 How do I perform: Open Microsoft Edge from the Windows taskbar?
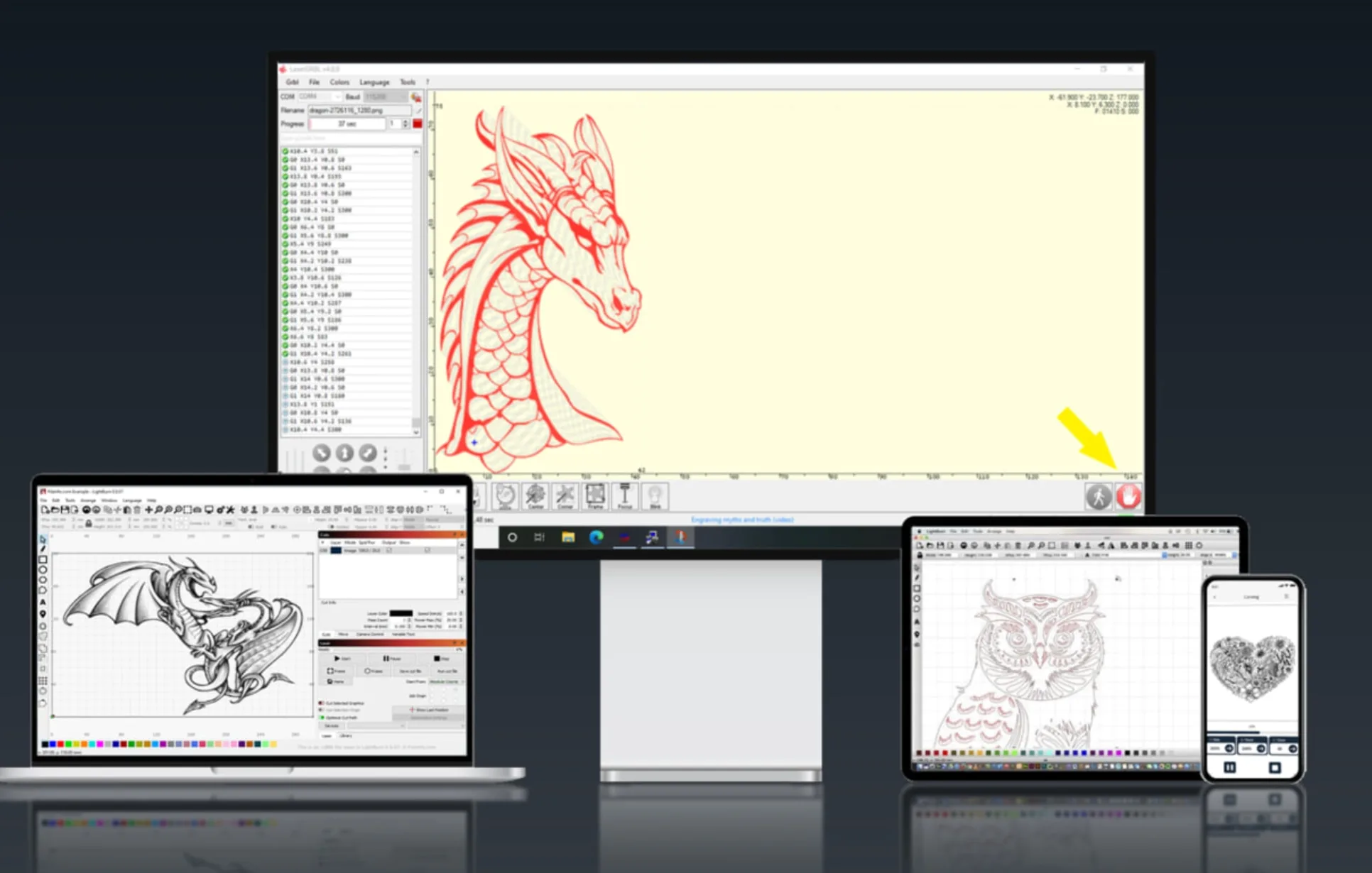pyautogui.click(x=596, y=537)
